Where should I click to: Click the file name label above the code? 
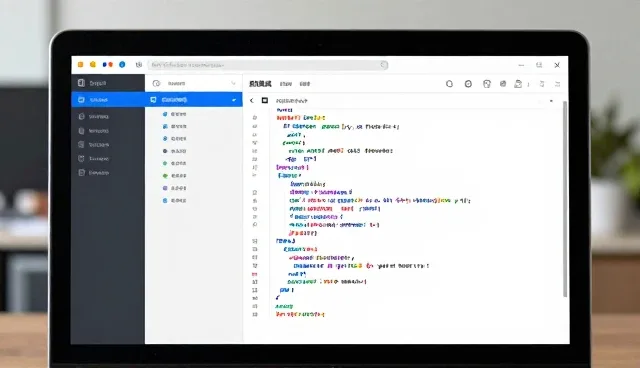291,101
